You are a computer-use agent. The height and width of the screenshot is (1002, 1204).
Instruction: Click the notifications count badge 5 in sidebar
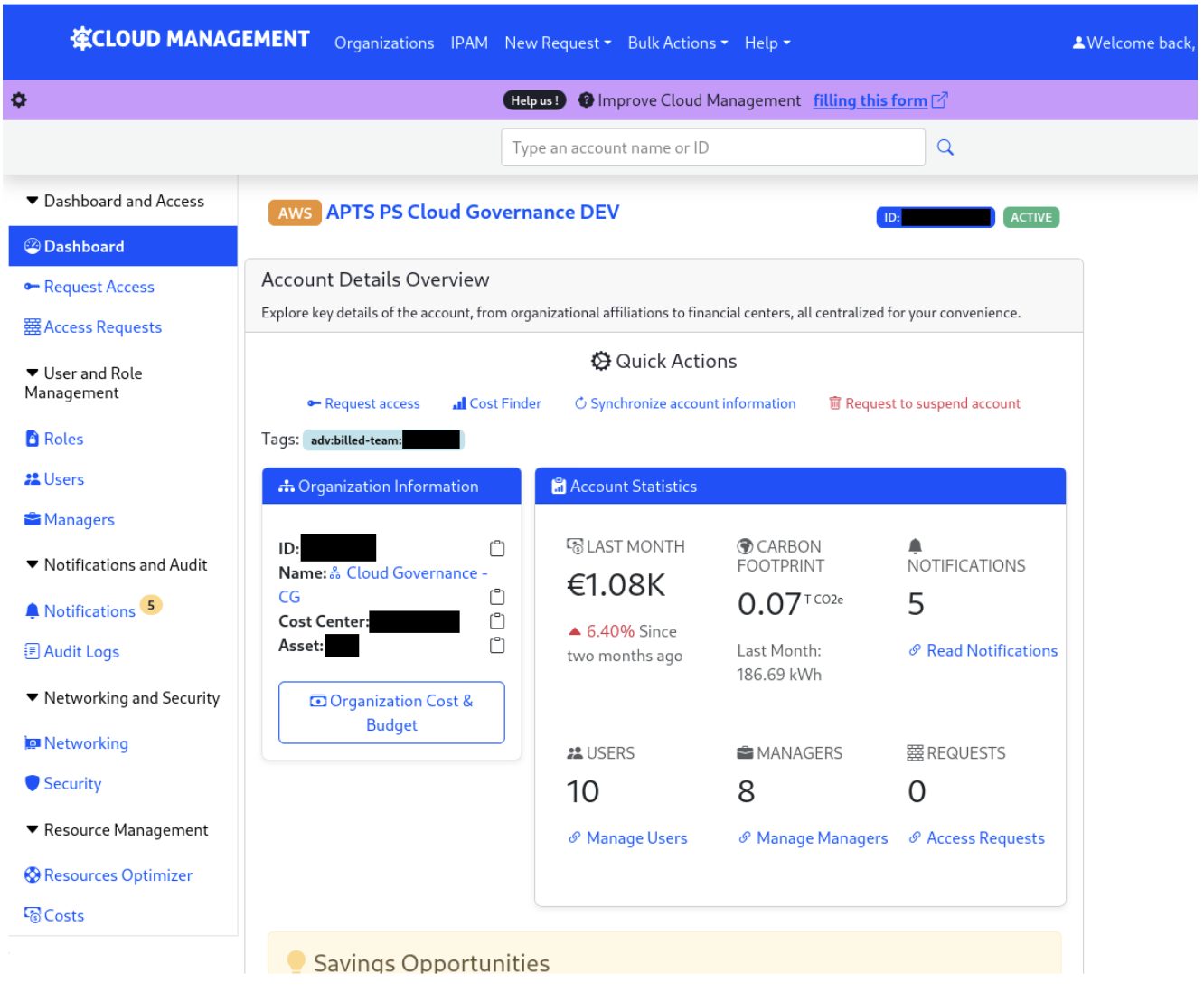pos(151,605)
